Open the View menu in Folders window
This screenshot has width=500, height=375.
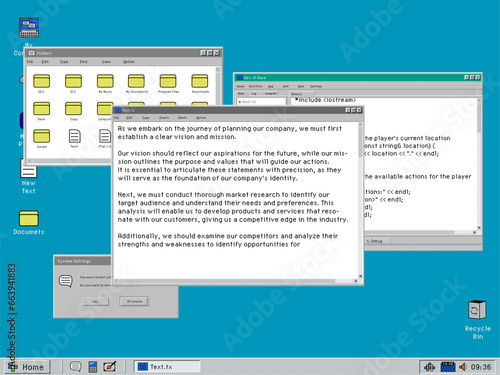click(x=106, y=62)
